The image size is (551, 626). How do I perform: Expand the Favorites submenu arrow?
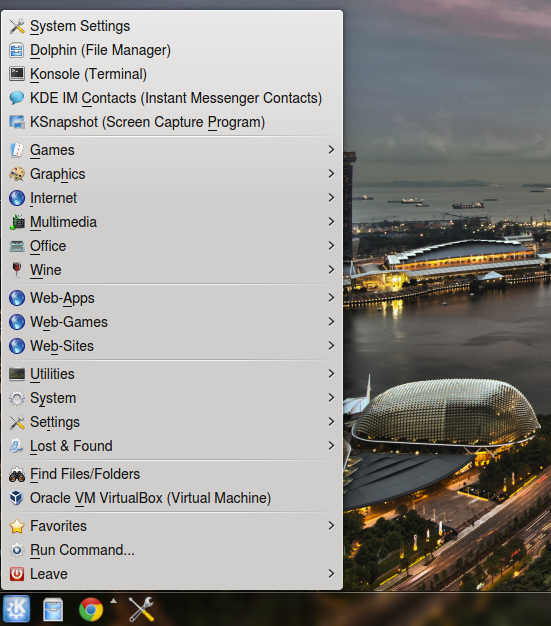coord(331,525)
